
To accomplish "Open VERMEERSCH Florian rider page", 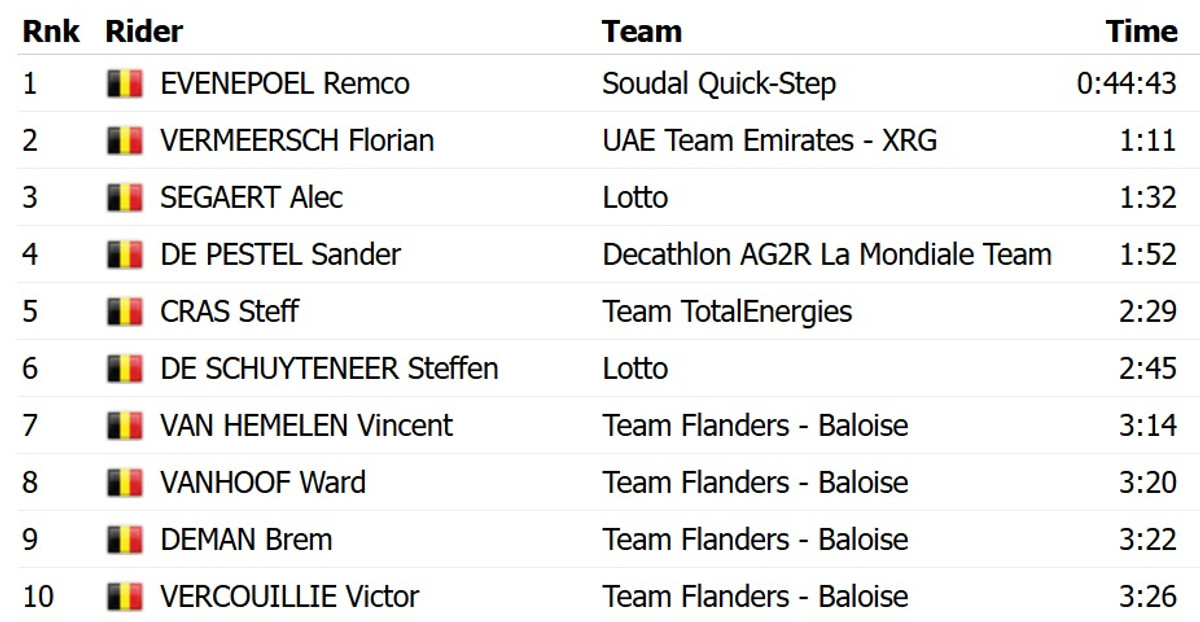I will coord(297,141).
